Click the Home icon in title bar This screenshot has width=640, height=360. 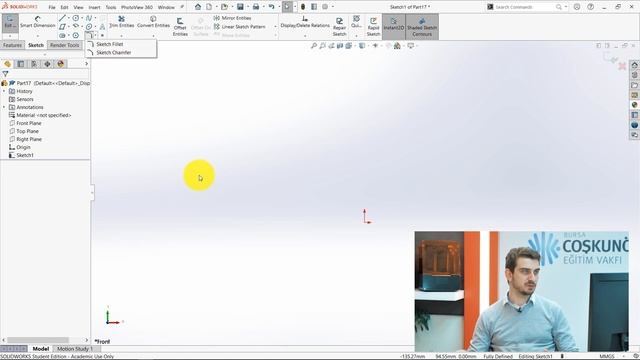tap(198, 7)
